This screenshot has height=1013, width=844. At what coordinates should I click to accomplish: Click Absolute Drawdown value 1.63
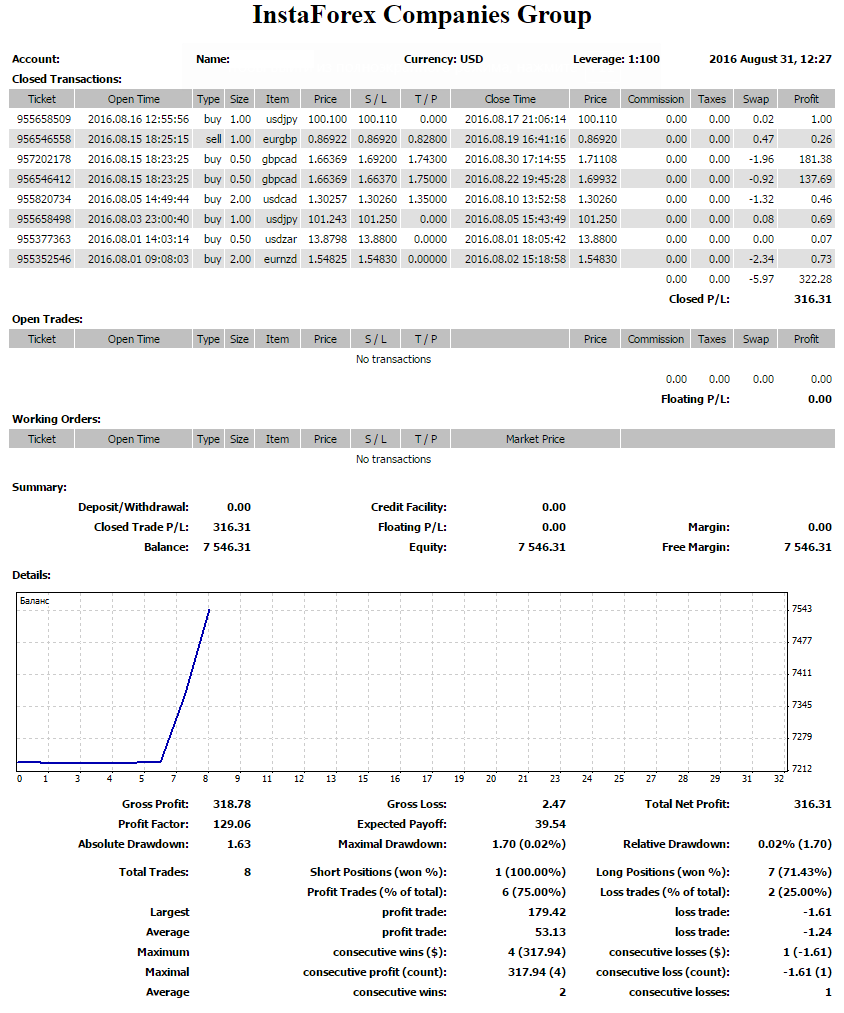[x=239, y=844]
